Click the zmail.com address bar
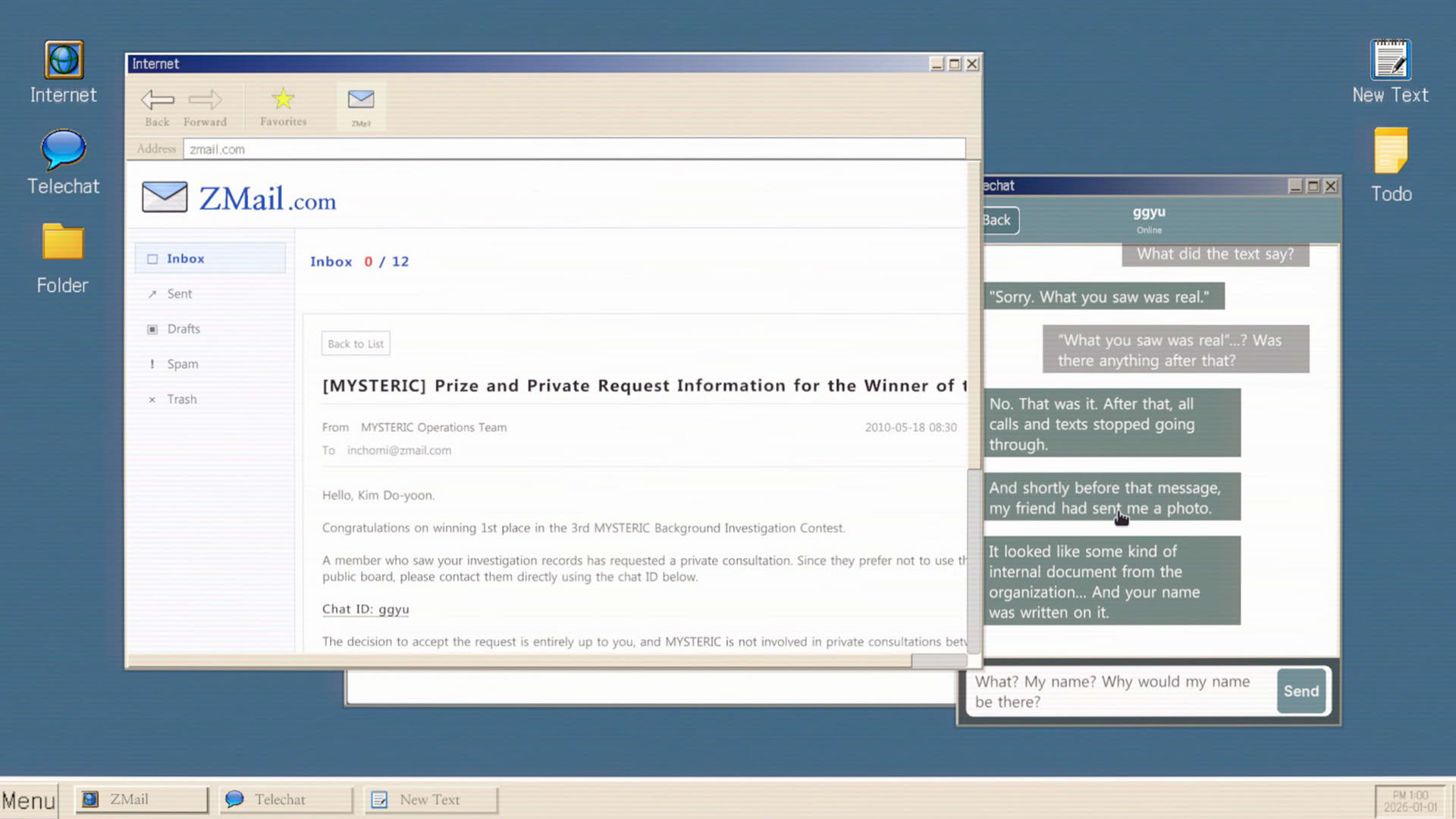 coord(574,149)
